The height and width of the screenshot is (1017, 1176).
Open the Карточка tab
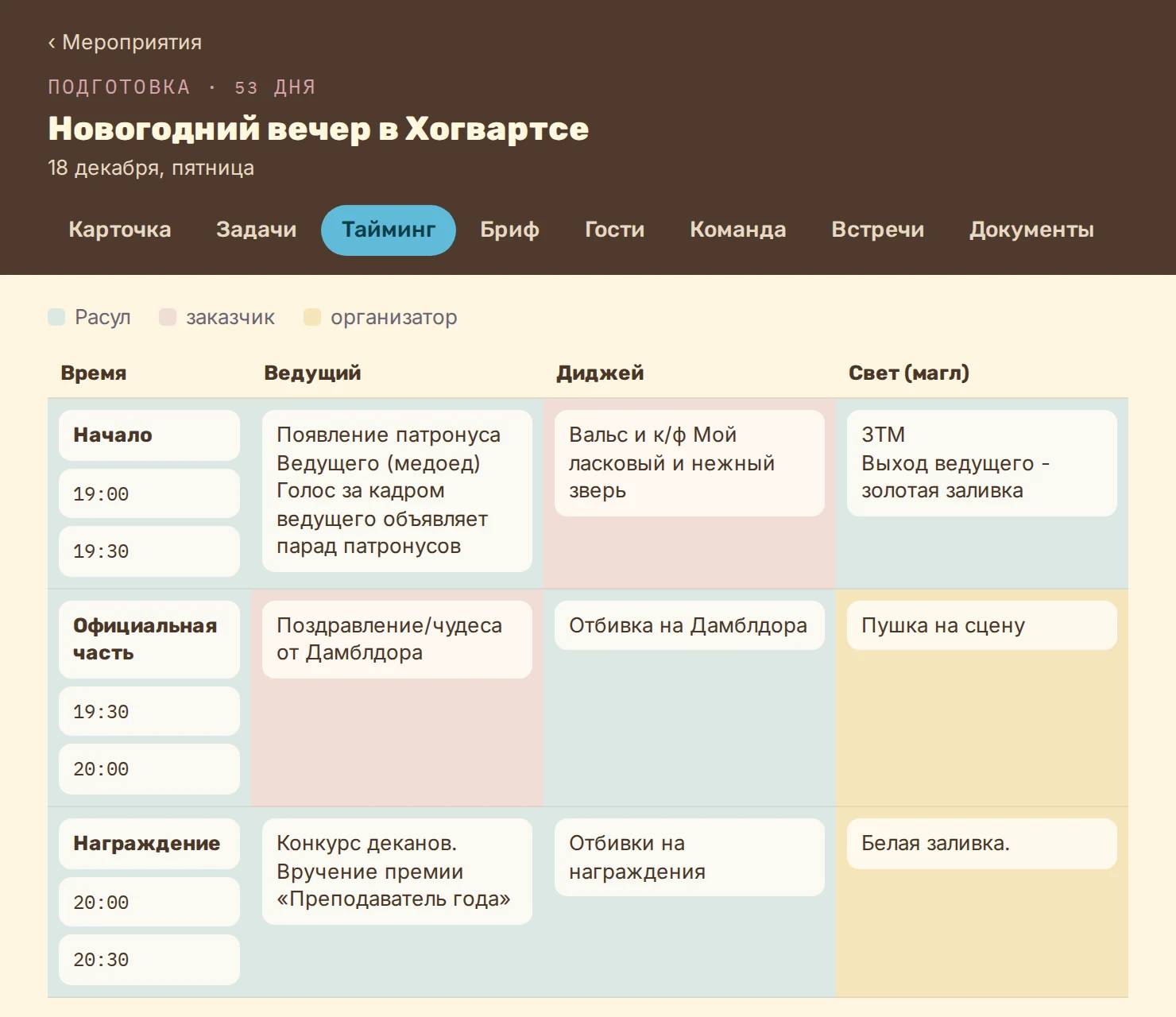pyautogui.click(x=120, y=230)
